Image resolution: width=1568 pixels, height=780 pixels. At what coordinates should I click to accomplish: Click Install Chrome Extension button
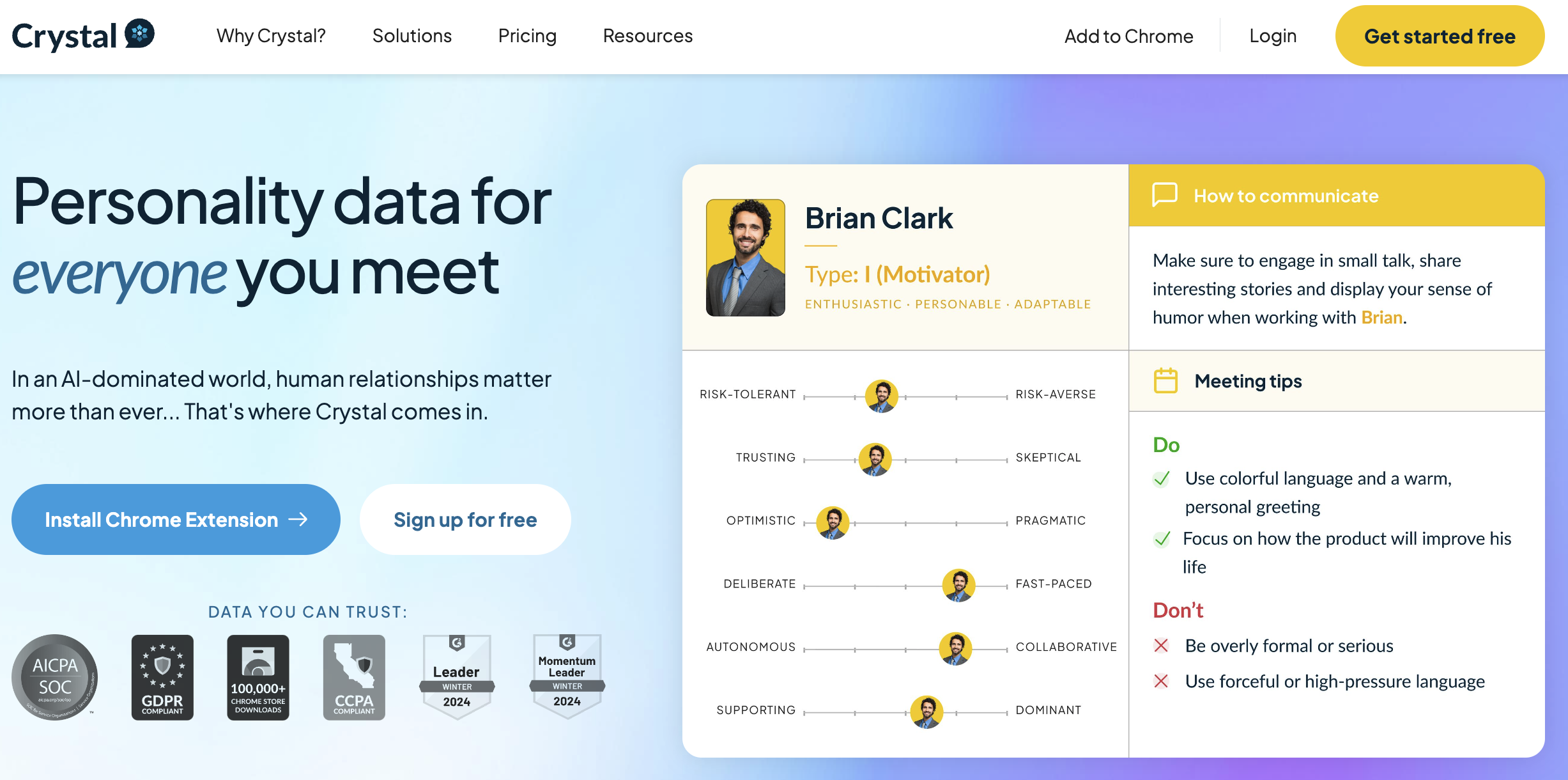[x=176, y=519]
